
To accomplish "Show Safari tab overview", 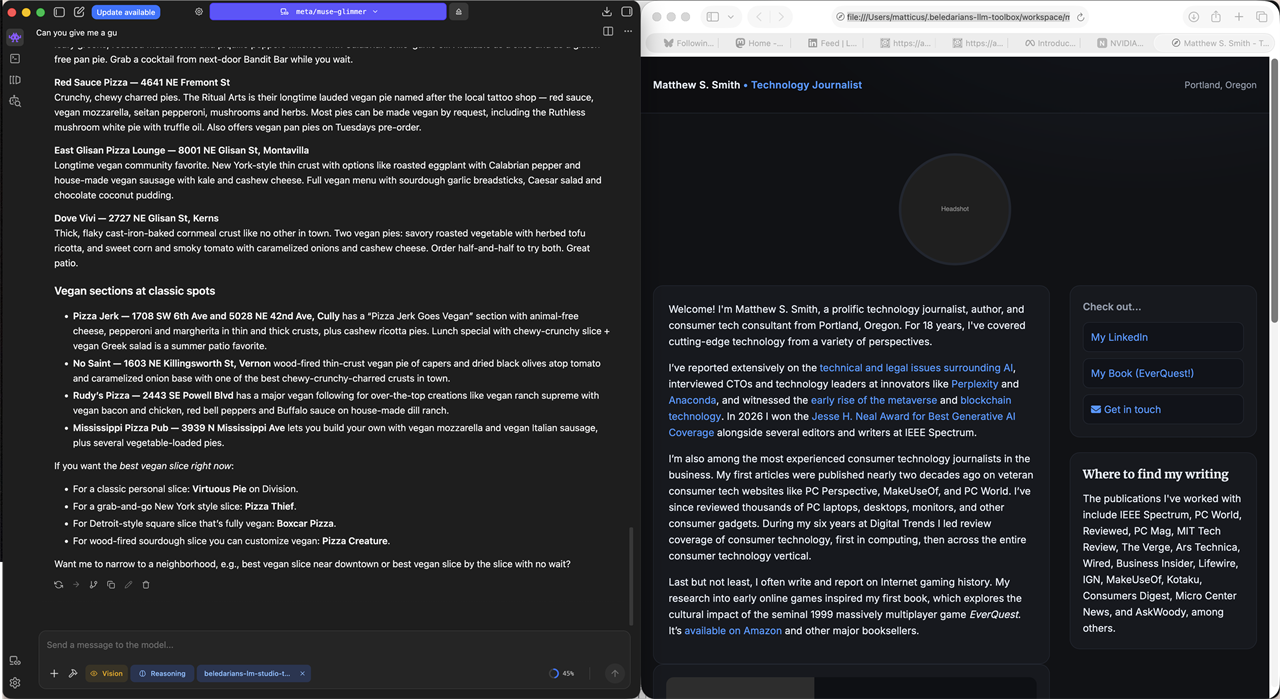I will (x=1262, y=17).
